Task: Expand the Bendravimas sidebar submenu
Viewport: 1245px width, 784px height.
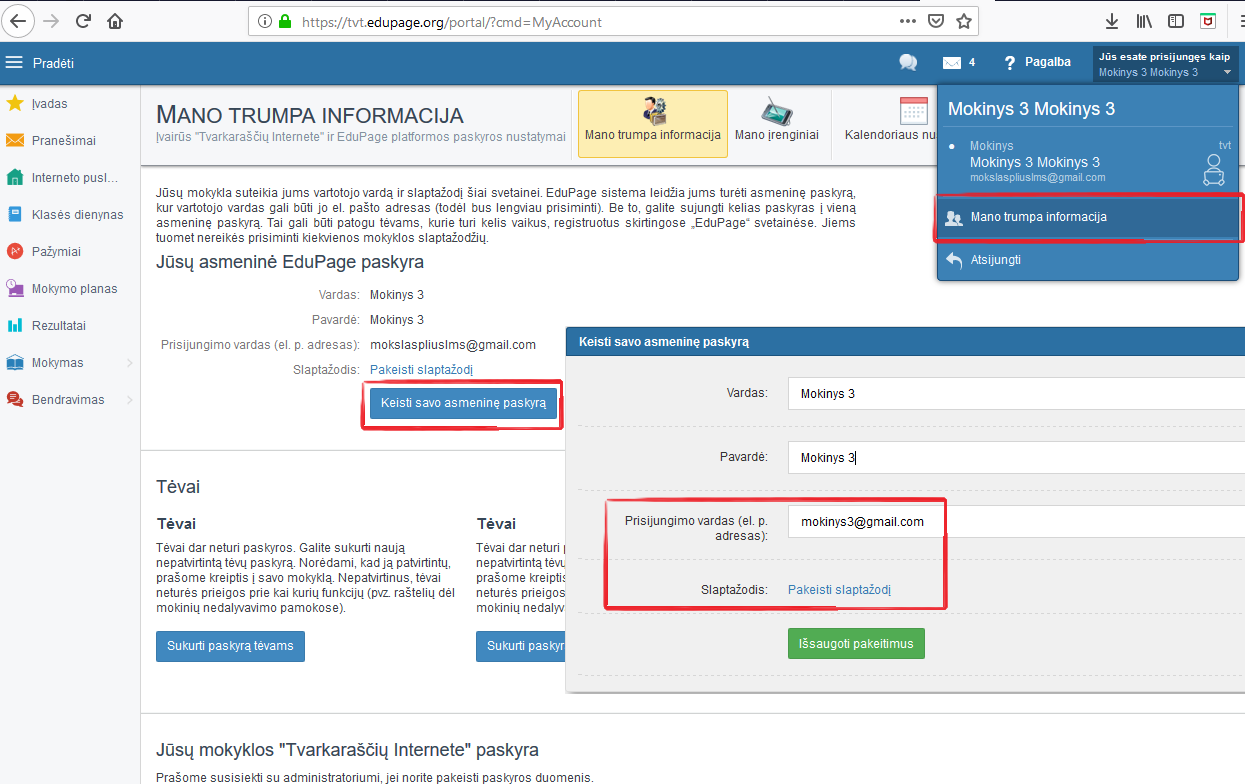Action: 129,400
